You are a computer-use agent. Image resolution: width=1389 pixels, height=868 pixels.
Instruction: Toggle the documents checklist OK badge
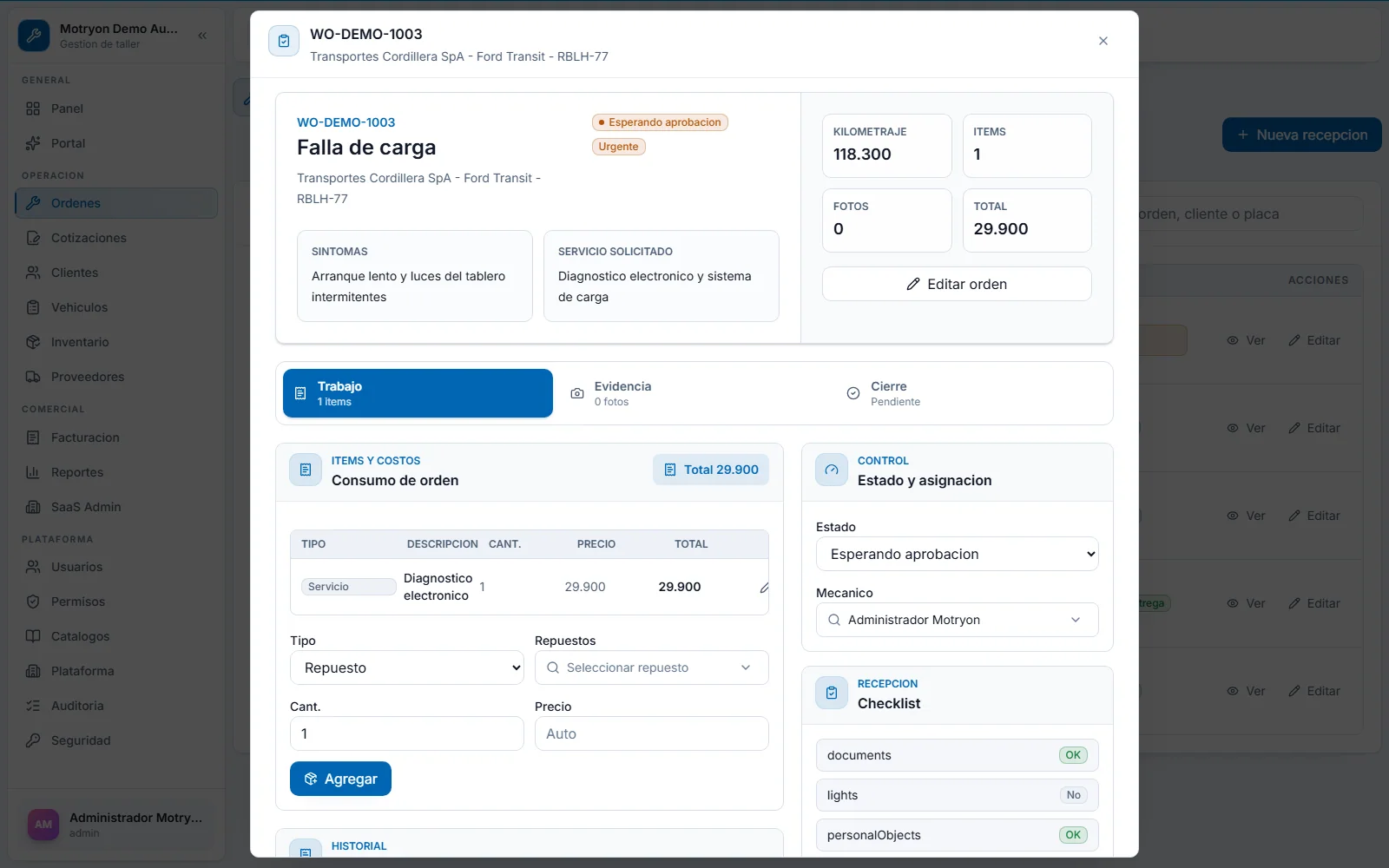pyautogui.click(x=1073, y=755)
